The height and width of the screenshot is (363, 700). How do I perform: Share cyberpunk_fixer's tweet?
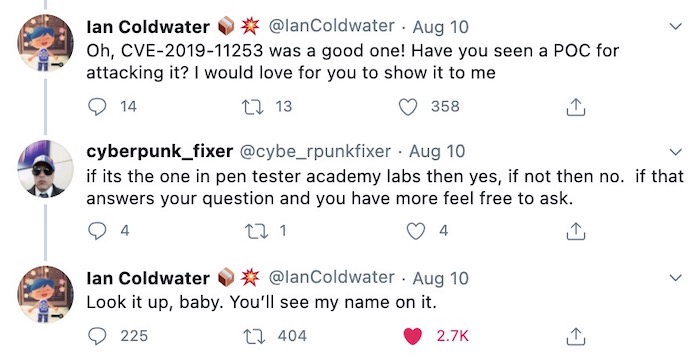click(575, 231)
